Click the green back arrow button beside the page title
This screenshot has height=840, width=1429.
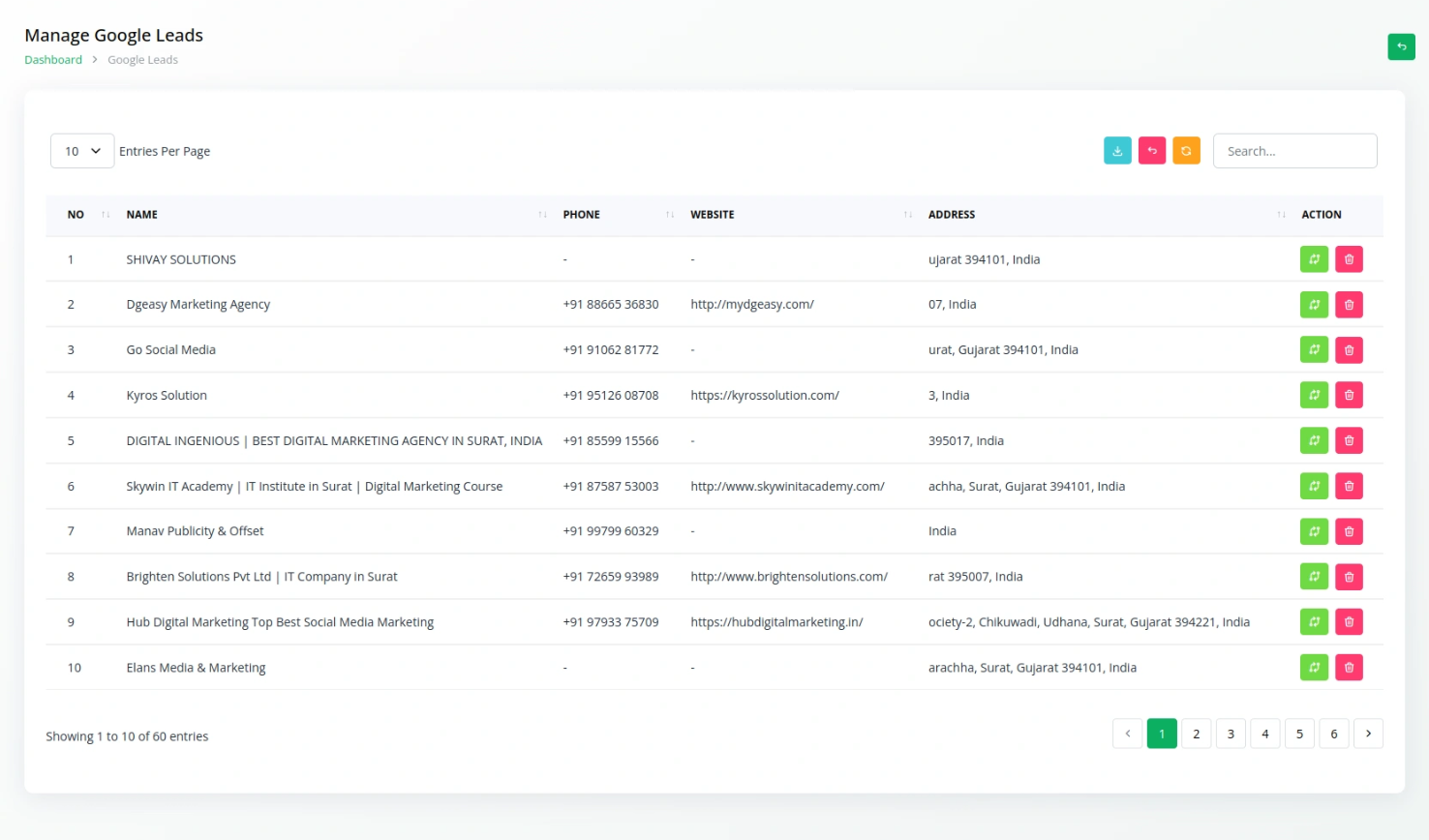[x=1401, y=46]
